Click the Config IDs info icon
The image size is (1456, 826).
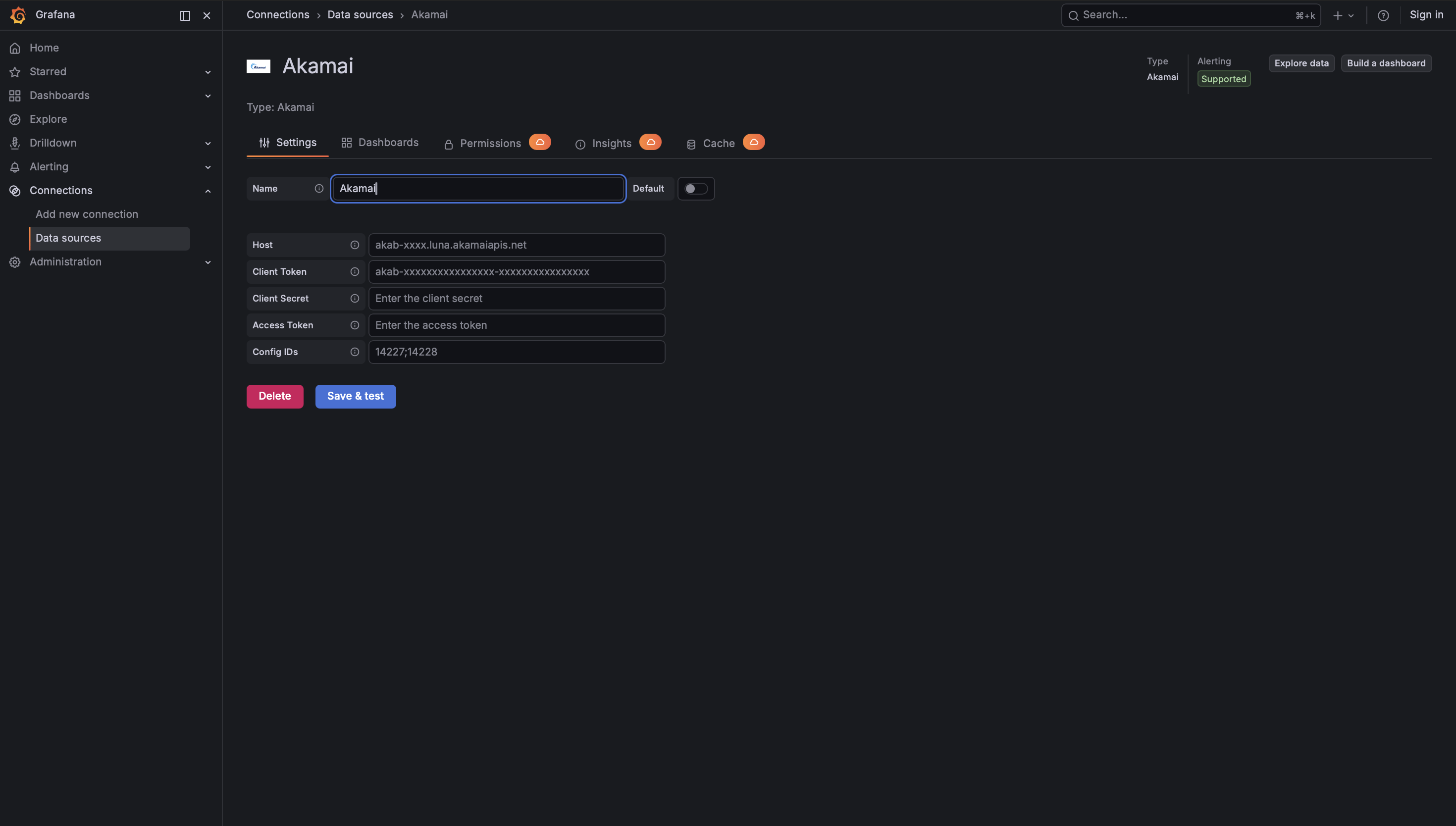tap(355, 352)
